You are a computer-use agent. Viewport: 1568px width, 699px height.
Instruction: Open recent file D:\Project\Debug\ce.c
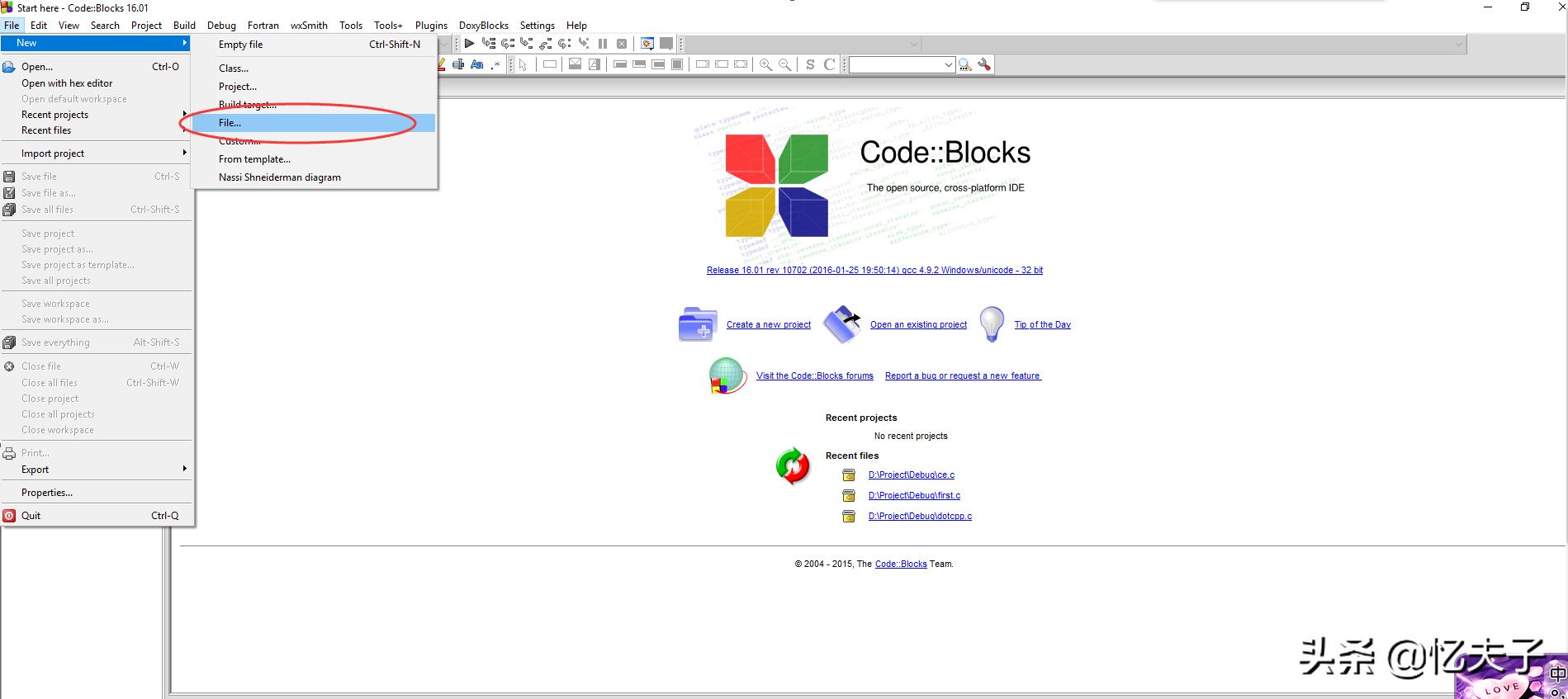click(912, 475)
